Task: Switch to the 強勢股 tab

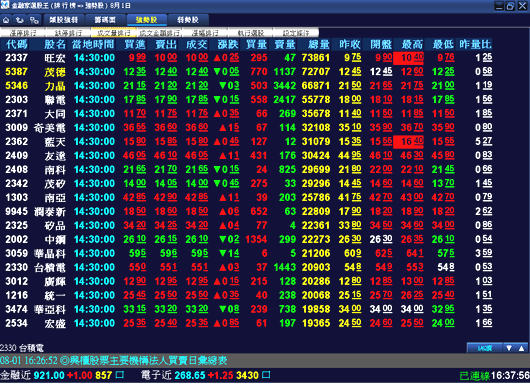Action: pos(147,20)
